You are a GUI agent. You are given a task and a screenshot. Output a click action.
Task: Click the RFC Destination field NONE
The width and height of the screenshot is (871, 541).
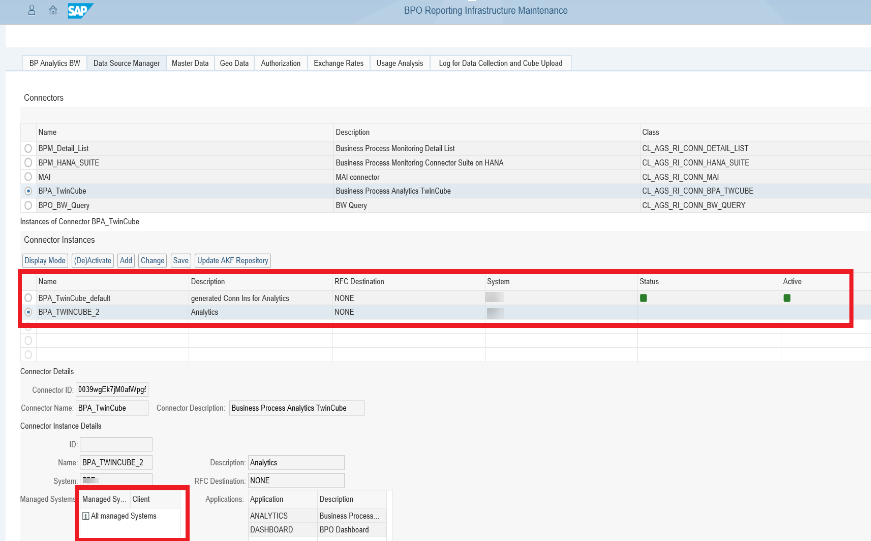pyautogui.click(x=296, y=480)
